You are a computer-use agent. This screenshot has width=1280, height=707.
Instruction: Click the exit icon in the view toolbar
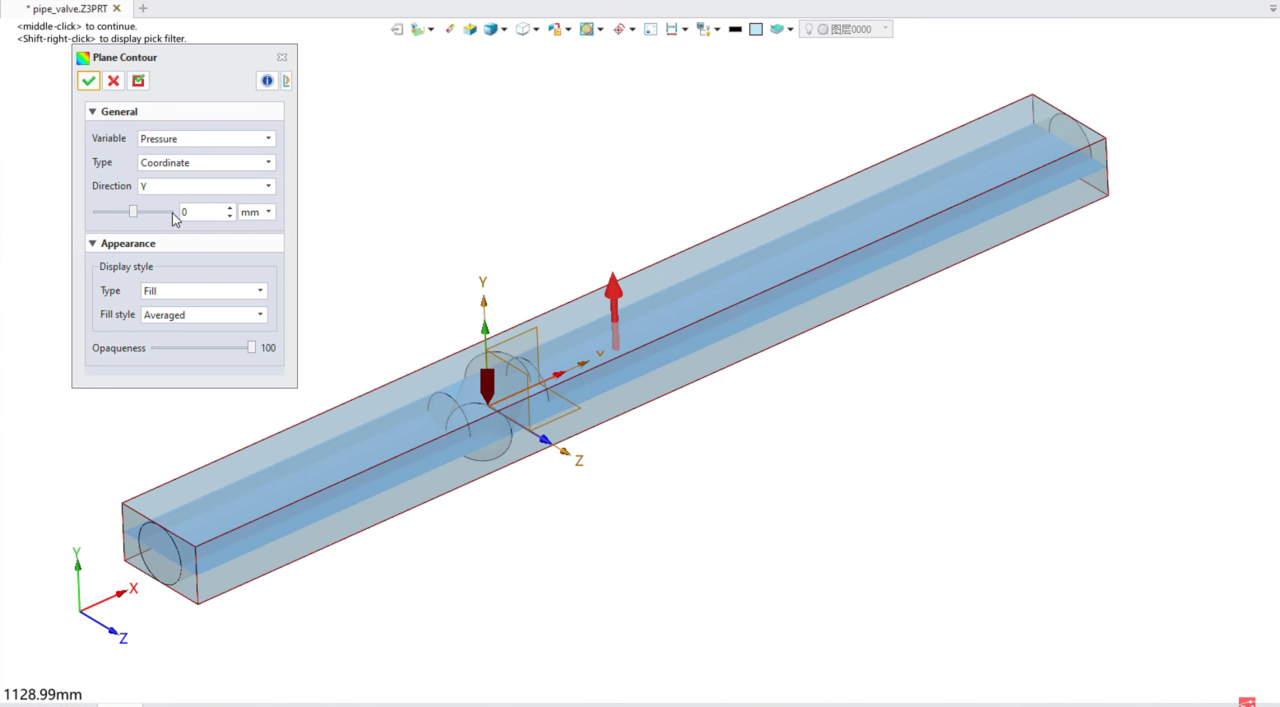point(397,29)
